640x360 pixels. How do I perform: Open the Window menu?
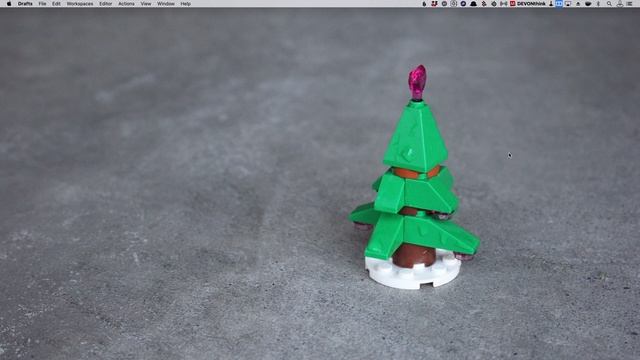coord(166,4)
